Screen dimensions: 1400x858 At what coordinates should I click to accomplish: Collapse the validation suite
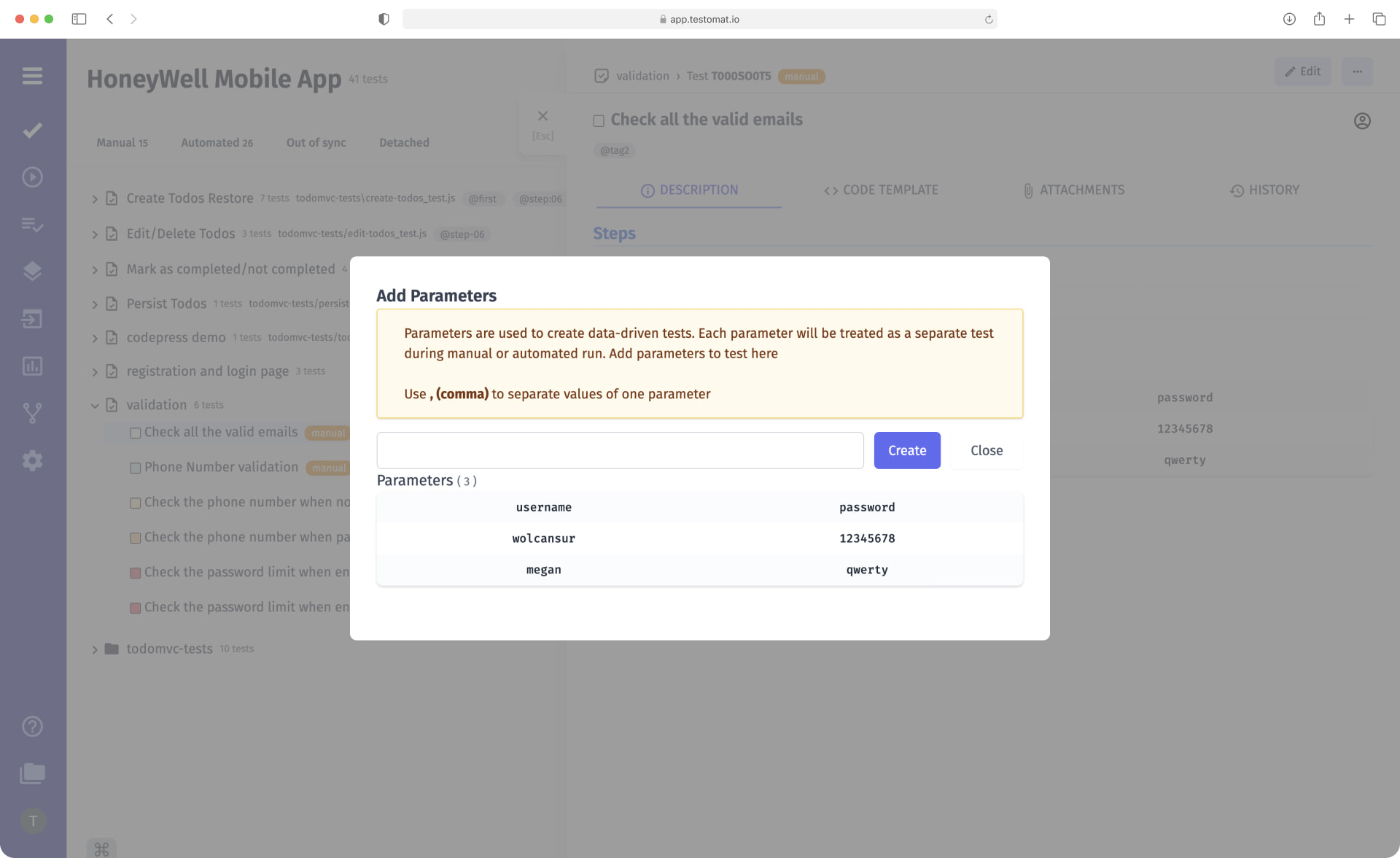(94, 405)
